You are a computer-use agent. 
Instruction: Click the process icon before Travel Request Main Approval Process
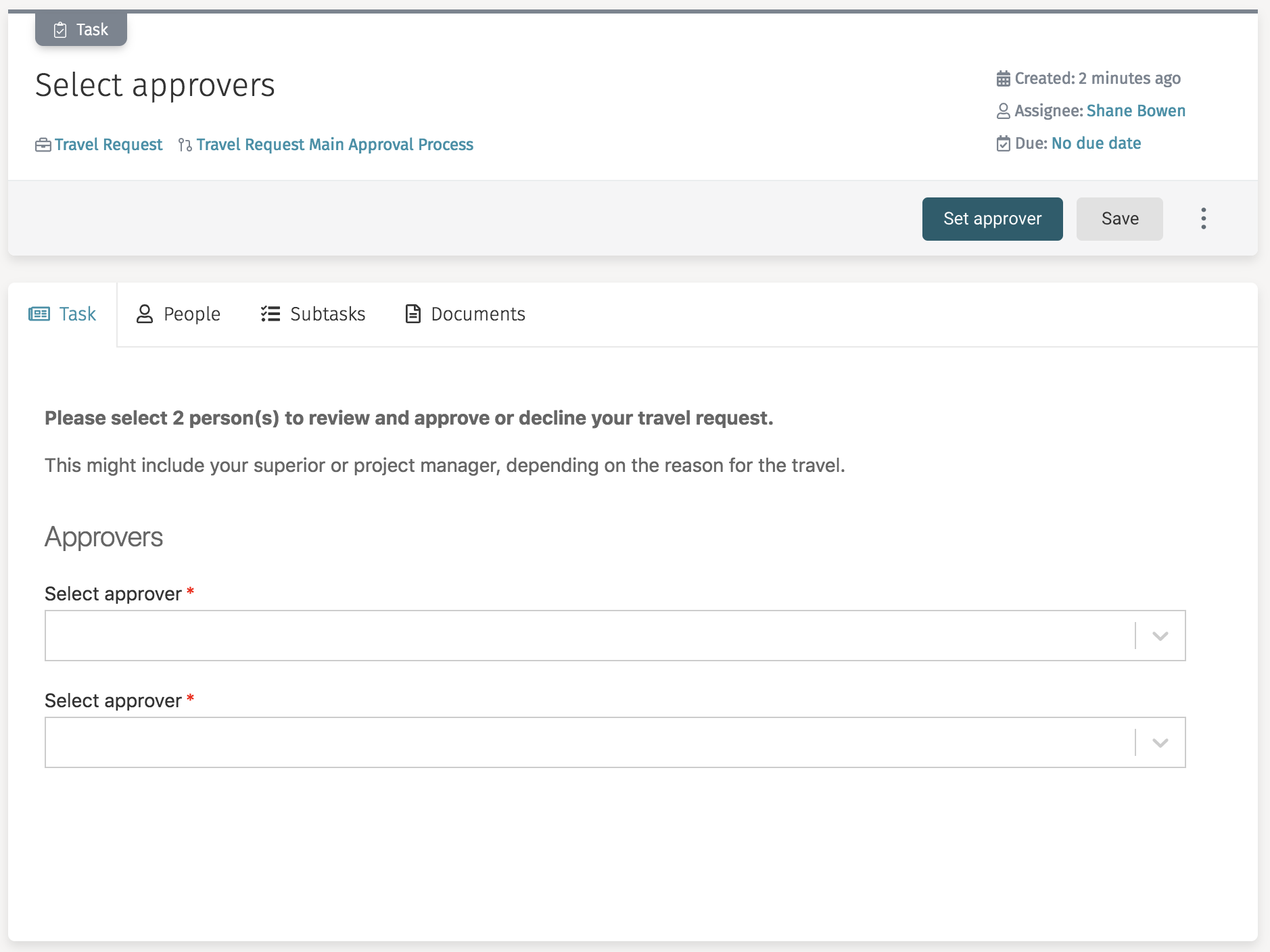(183, 144)
